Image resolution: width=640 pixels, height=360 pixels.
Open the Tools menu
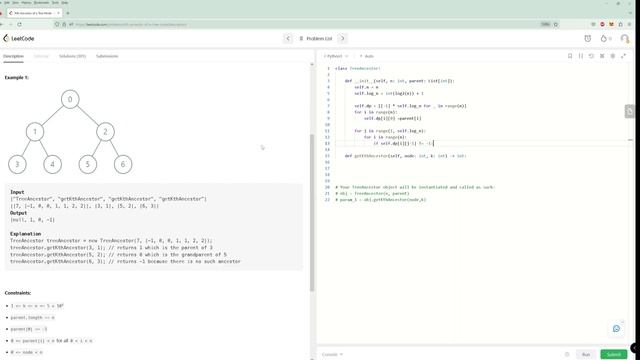tap(55, 2)
